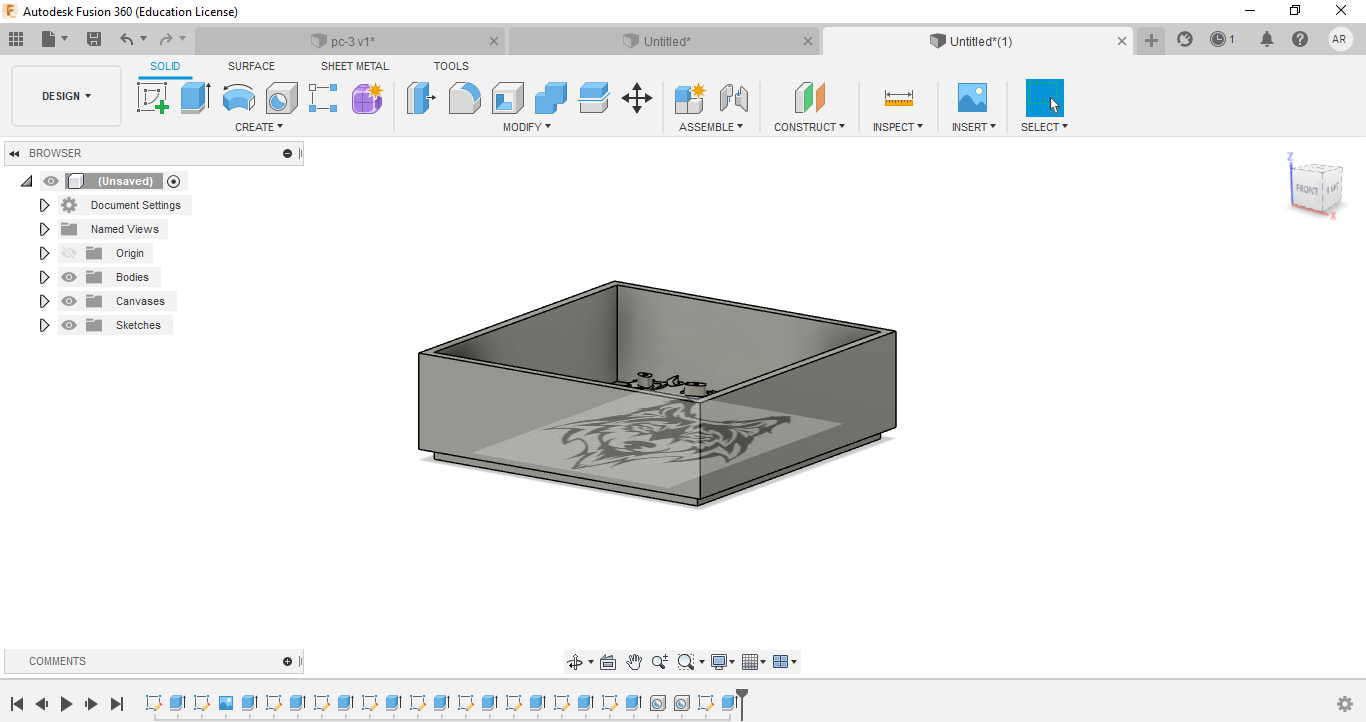Open the DESIGN workspace dropdown
This screenshot has height=722, width=1366.
[x=66, y=96]
